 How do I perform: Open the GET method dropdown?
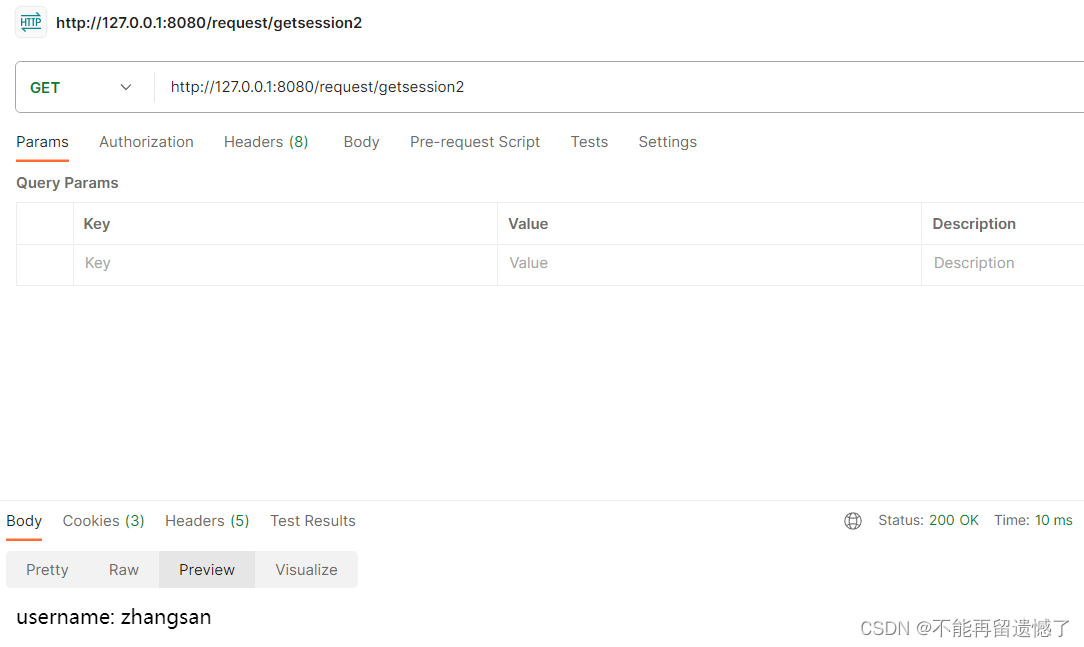[82, 88]
